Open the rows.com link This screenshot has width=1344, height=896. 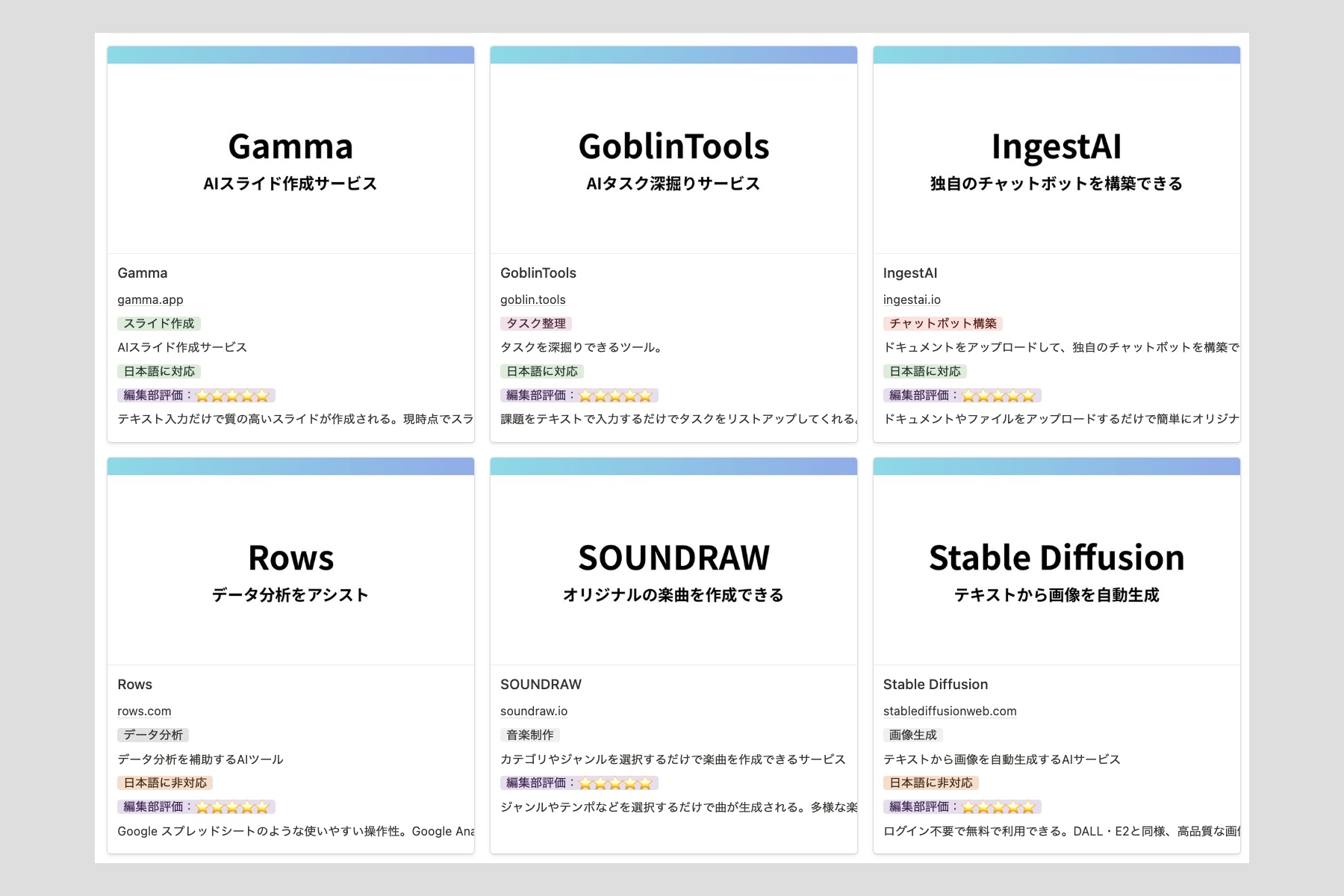tap(144, 711)
